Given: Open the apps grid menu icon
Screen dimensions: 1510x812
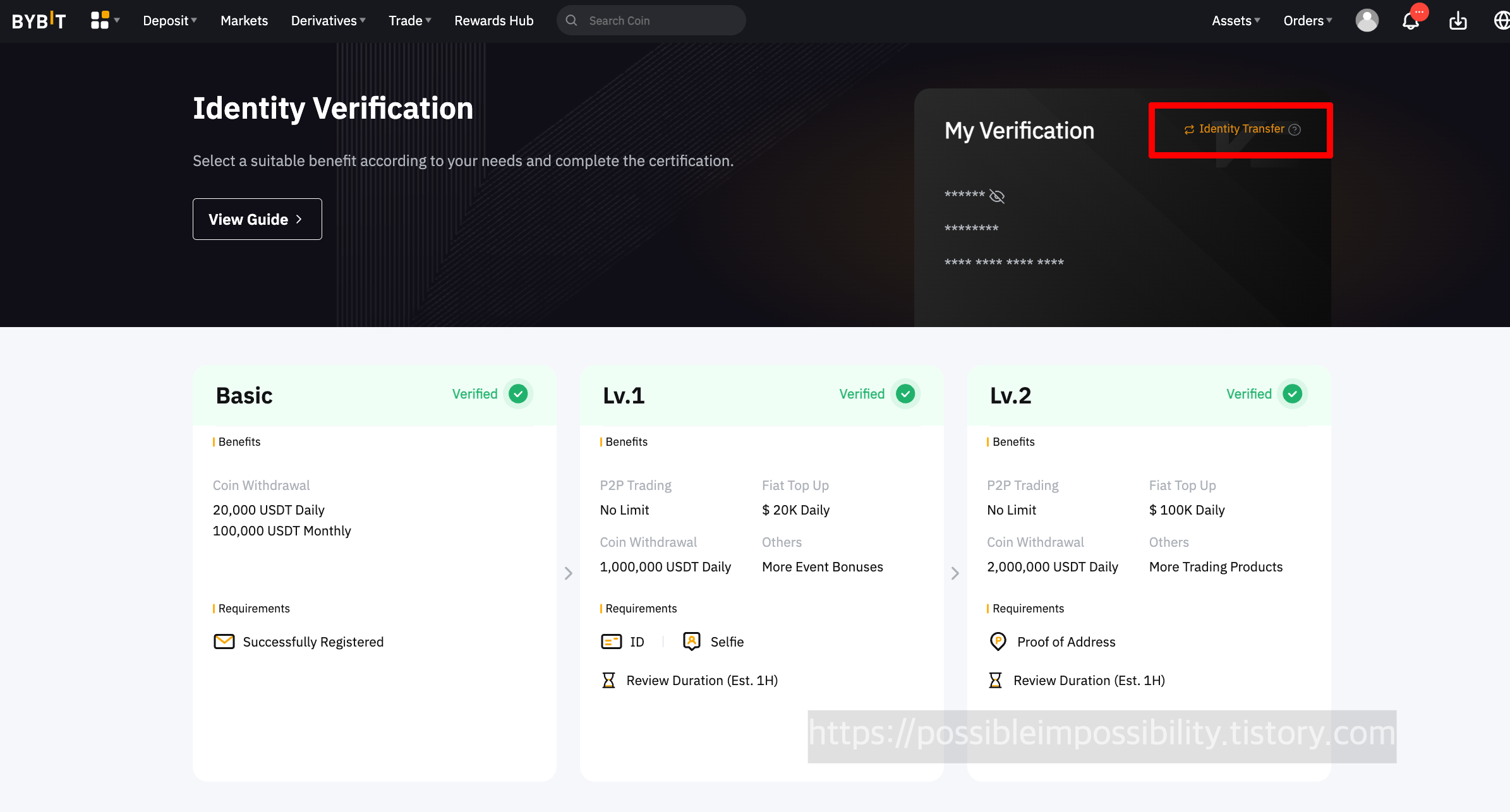Looking at the screenshot, I should pyautogui.click(x=100, y=20).
